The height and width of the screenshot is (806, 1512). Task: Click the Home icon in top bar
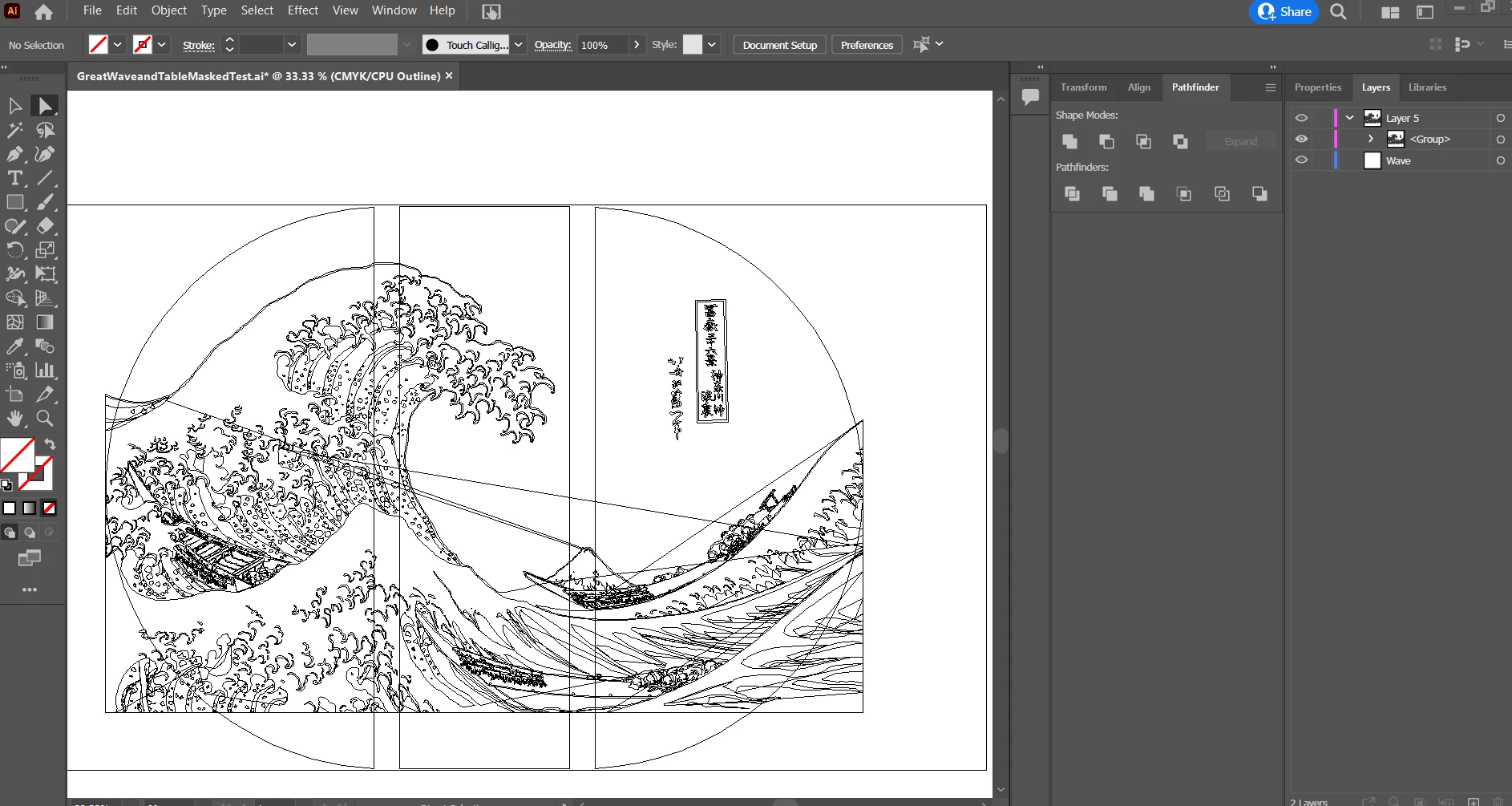tap(44, 12)
